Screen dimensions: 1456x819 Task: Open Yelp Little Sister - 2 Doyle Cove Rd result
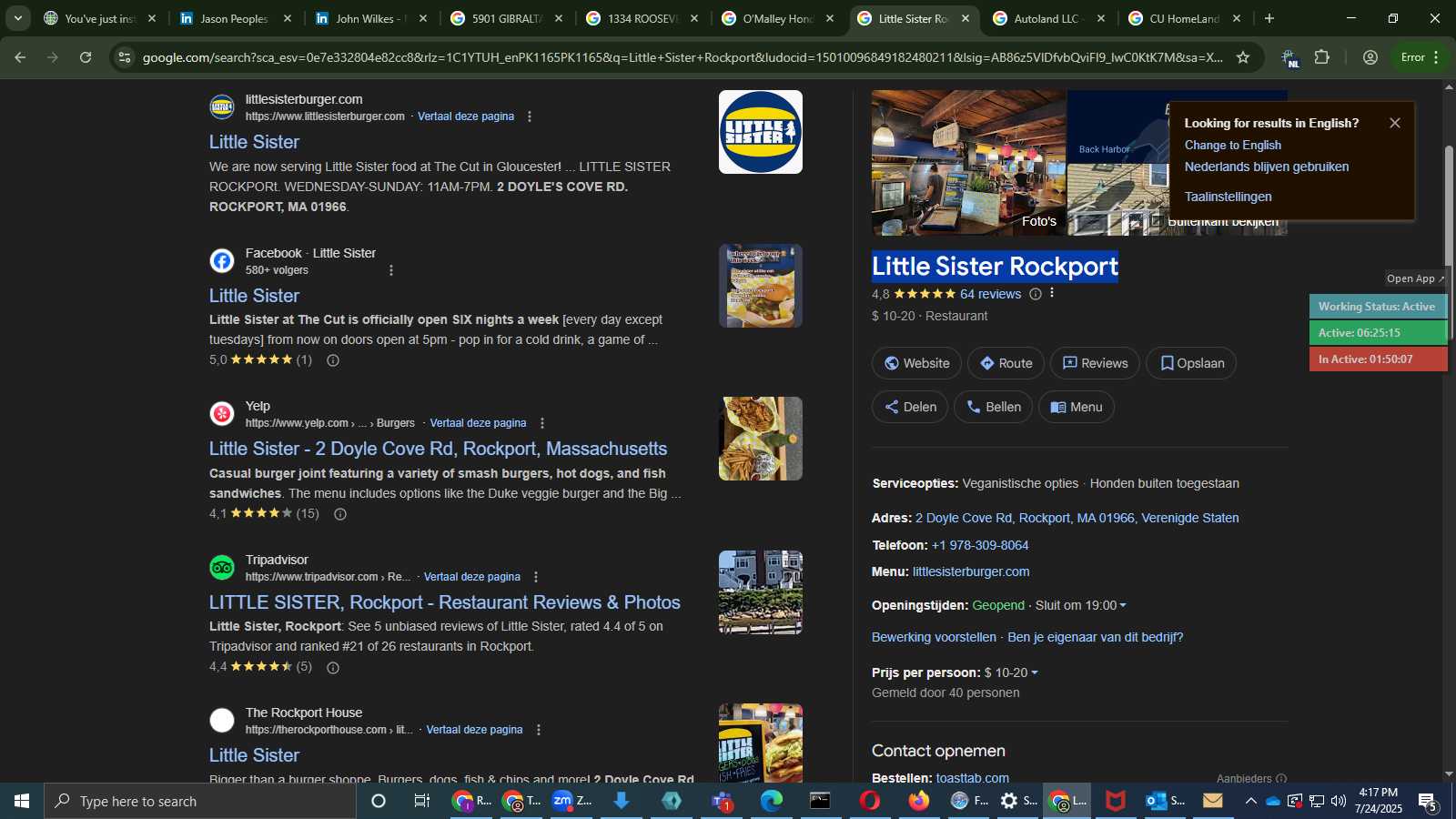(x=438, y=449)
